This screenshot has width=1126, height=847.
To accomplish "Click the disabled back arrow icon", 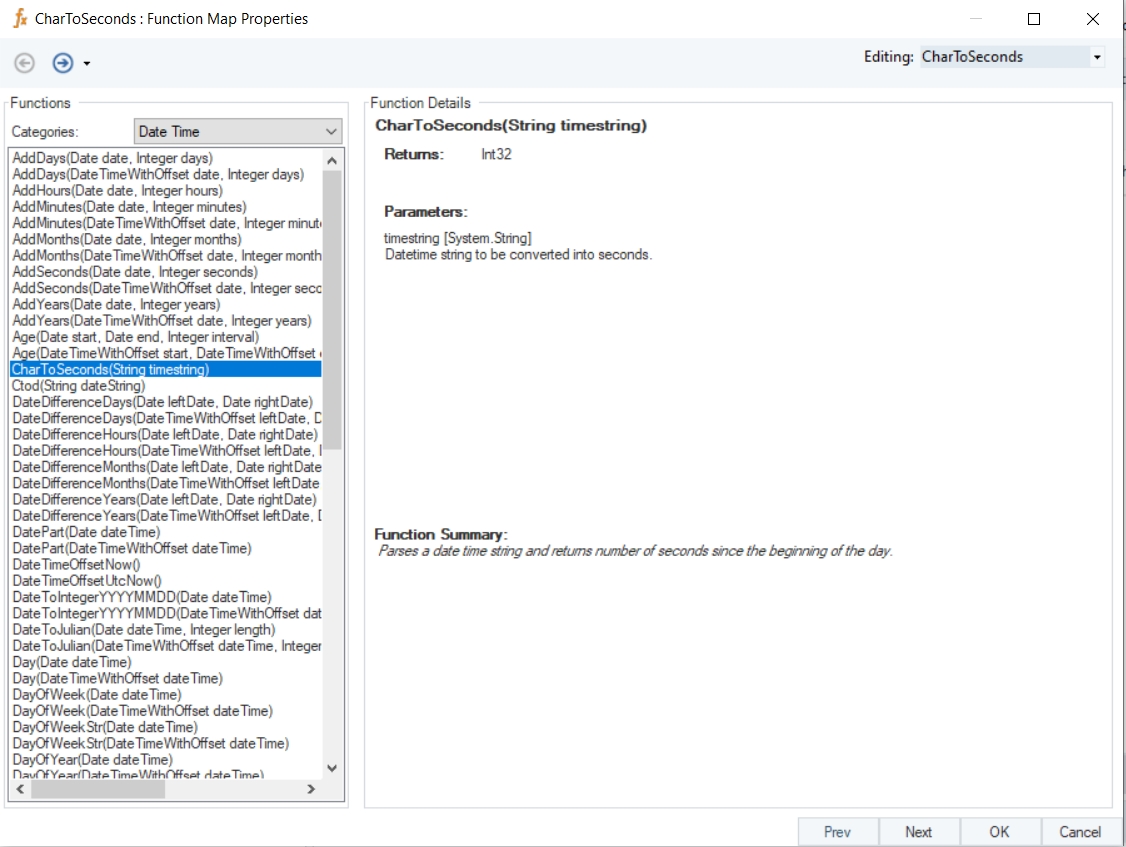I will tap(25, 63).
